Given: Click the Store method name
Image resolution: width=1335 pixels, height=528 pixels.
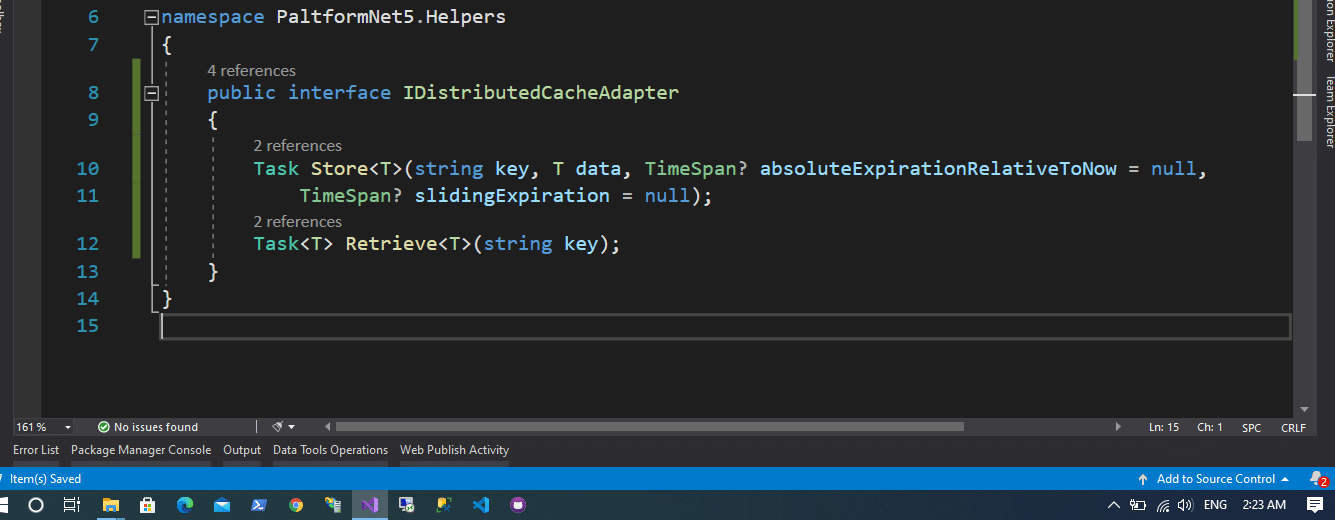Looking at the screenshot, I should [x=339, y=169].
